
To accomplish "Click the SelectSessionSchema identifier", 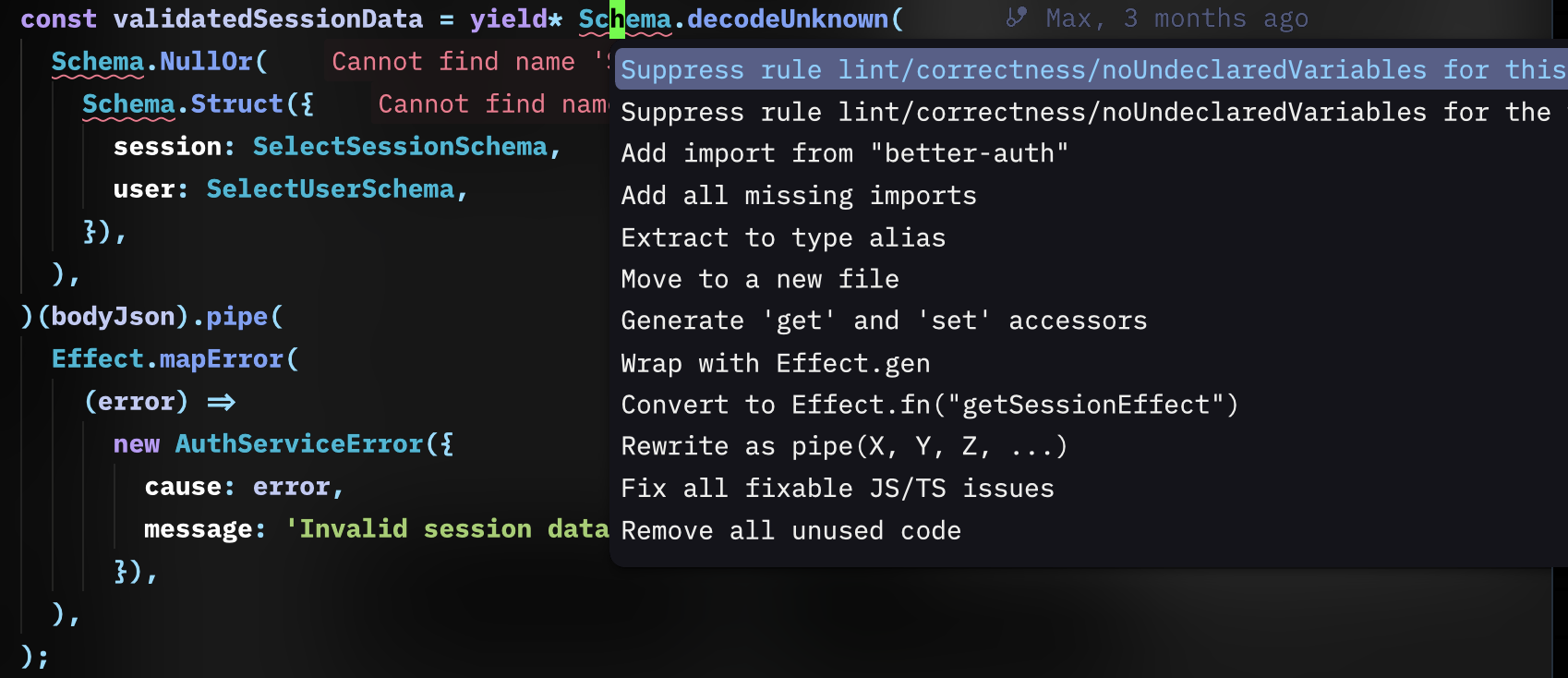I will [402, 146].
